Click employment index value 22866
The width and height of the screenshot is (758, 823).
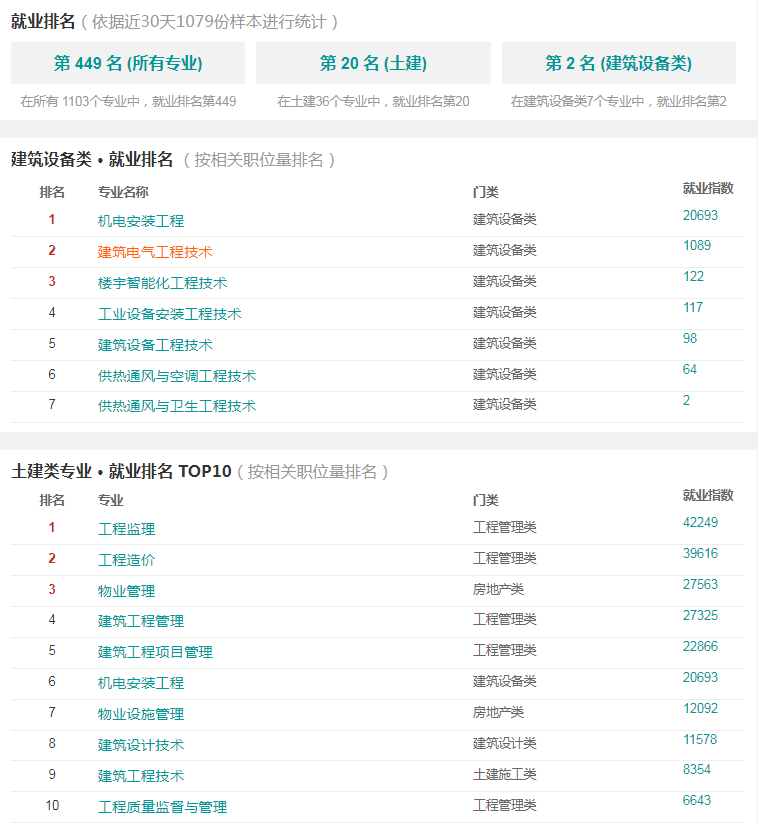(700, 646)
